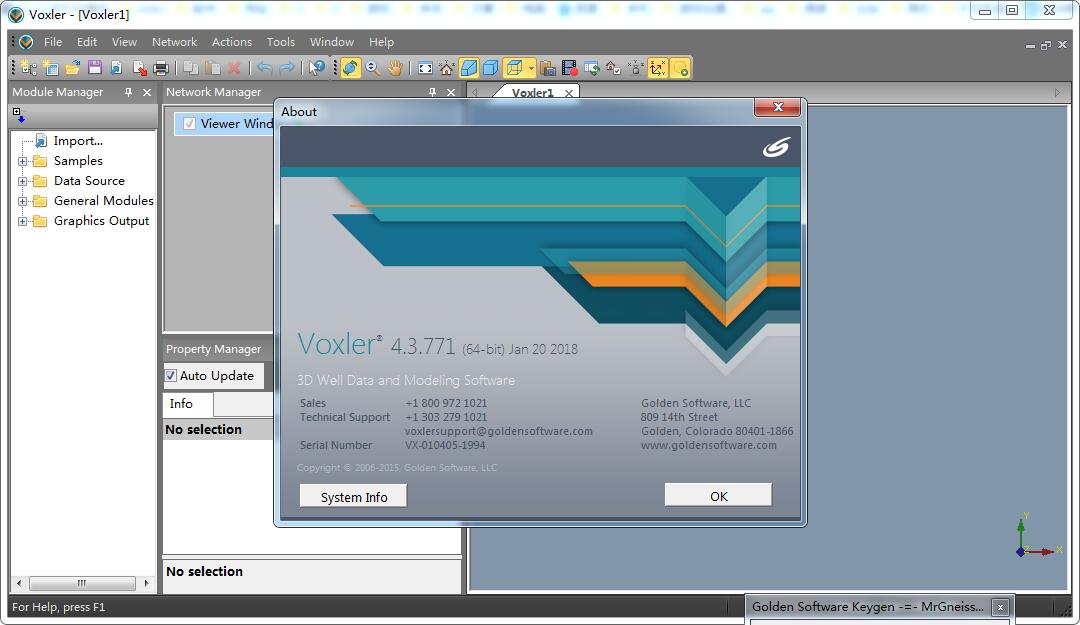Toggle the Viewer Window module checkbox
Image resolution: width=1080 pixels, height=625 pixels.
[189, 123]
